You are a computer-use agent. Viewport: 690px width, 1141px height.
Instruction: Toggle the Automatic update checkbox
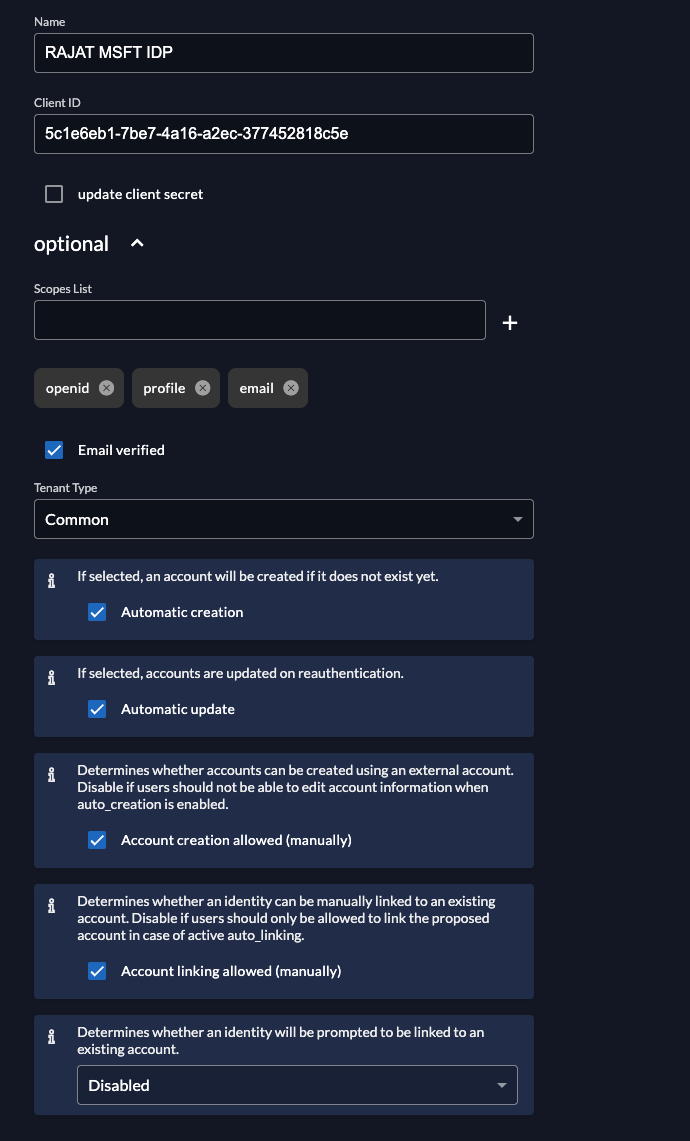click(97, 709)
